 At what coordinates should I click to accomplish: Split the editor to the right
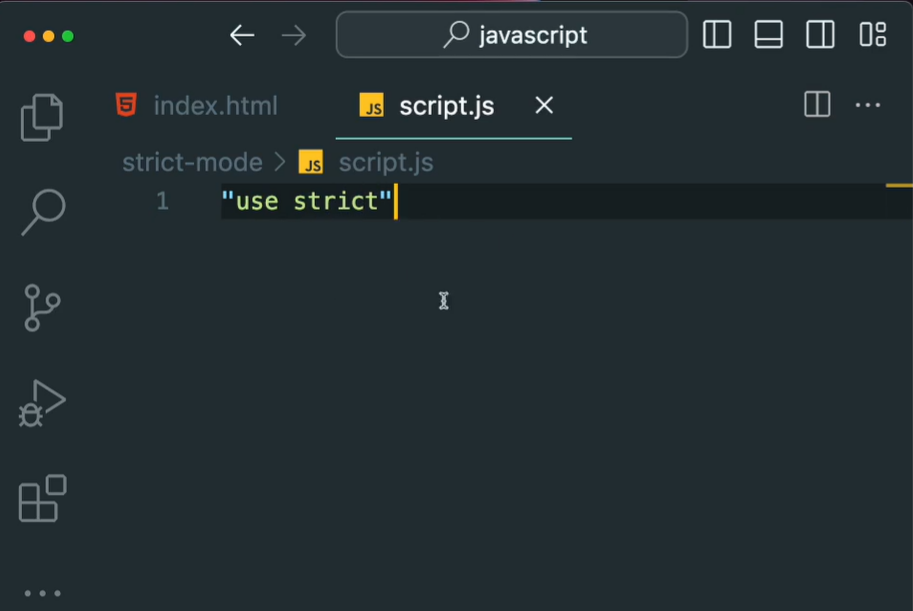817,105
